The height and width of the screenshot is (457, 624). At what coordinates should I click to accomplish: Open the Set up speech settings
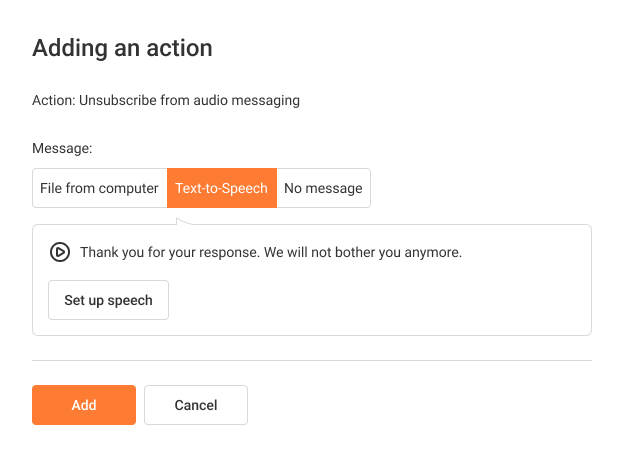[108, 300]
